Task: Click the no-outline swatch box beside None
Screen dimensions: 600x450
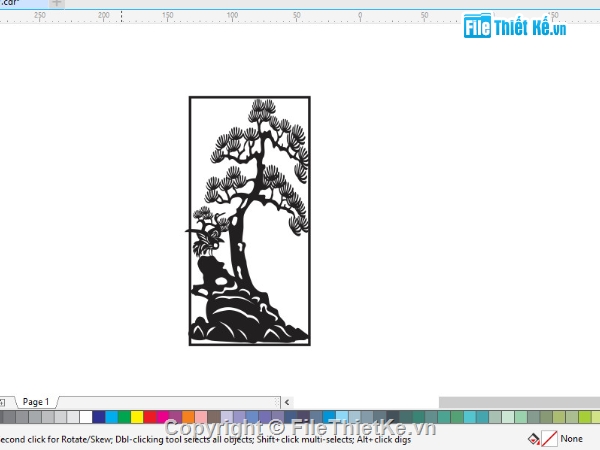Action: click(x=549, y=439)
